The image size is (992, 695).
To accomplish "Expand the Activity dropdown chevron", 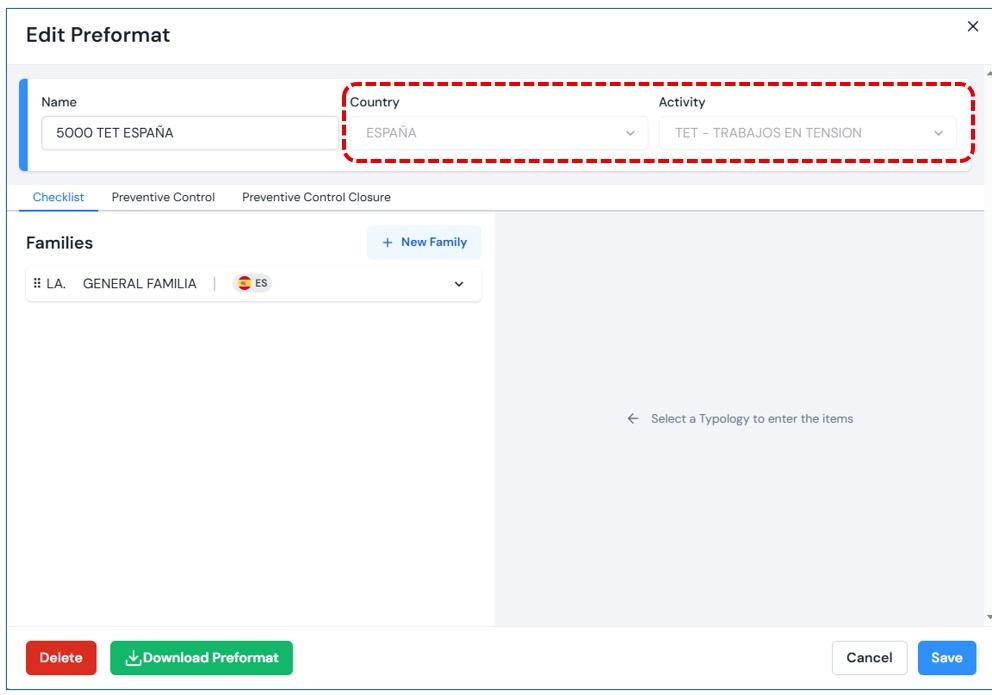I will 938,133.
